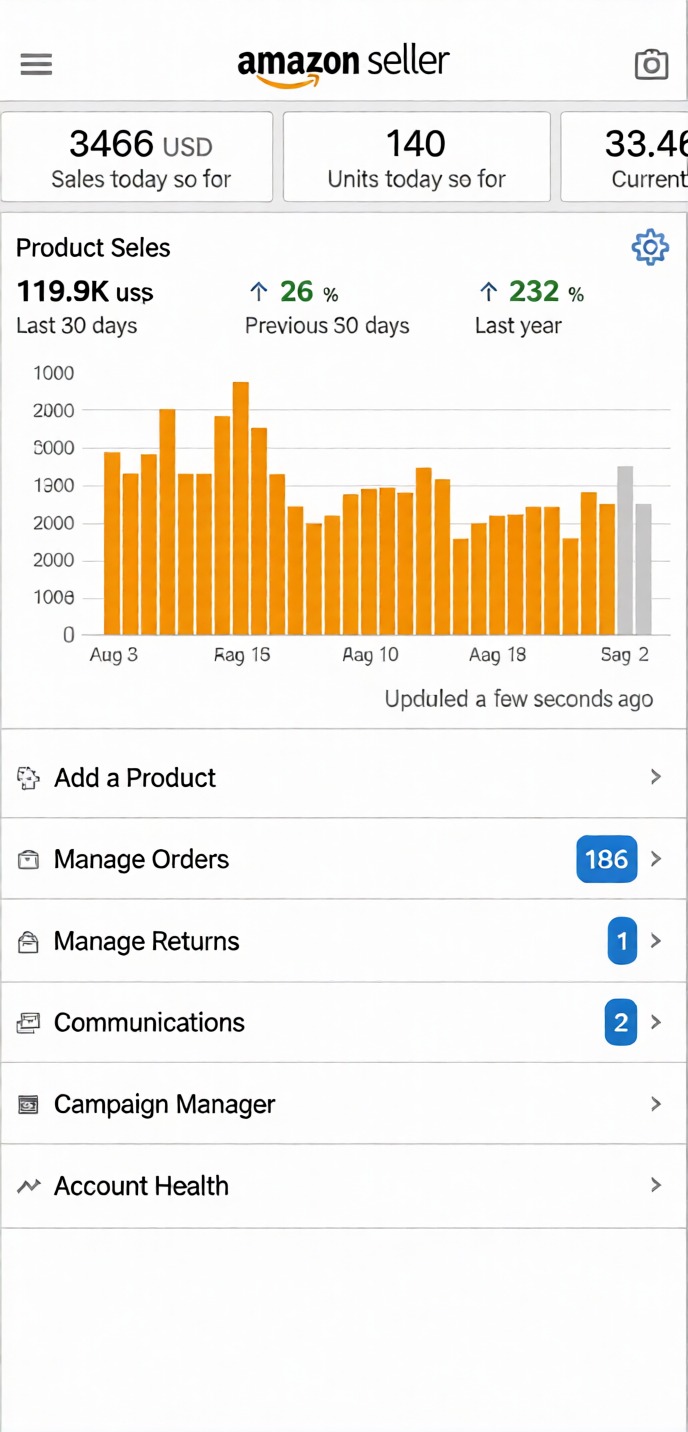Expand Add a Product chevron
Viewport: 688px width, 1432px height.
(656, 777)
